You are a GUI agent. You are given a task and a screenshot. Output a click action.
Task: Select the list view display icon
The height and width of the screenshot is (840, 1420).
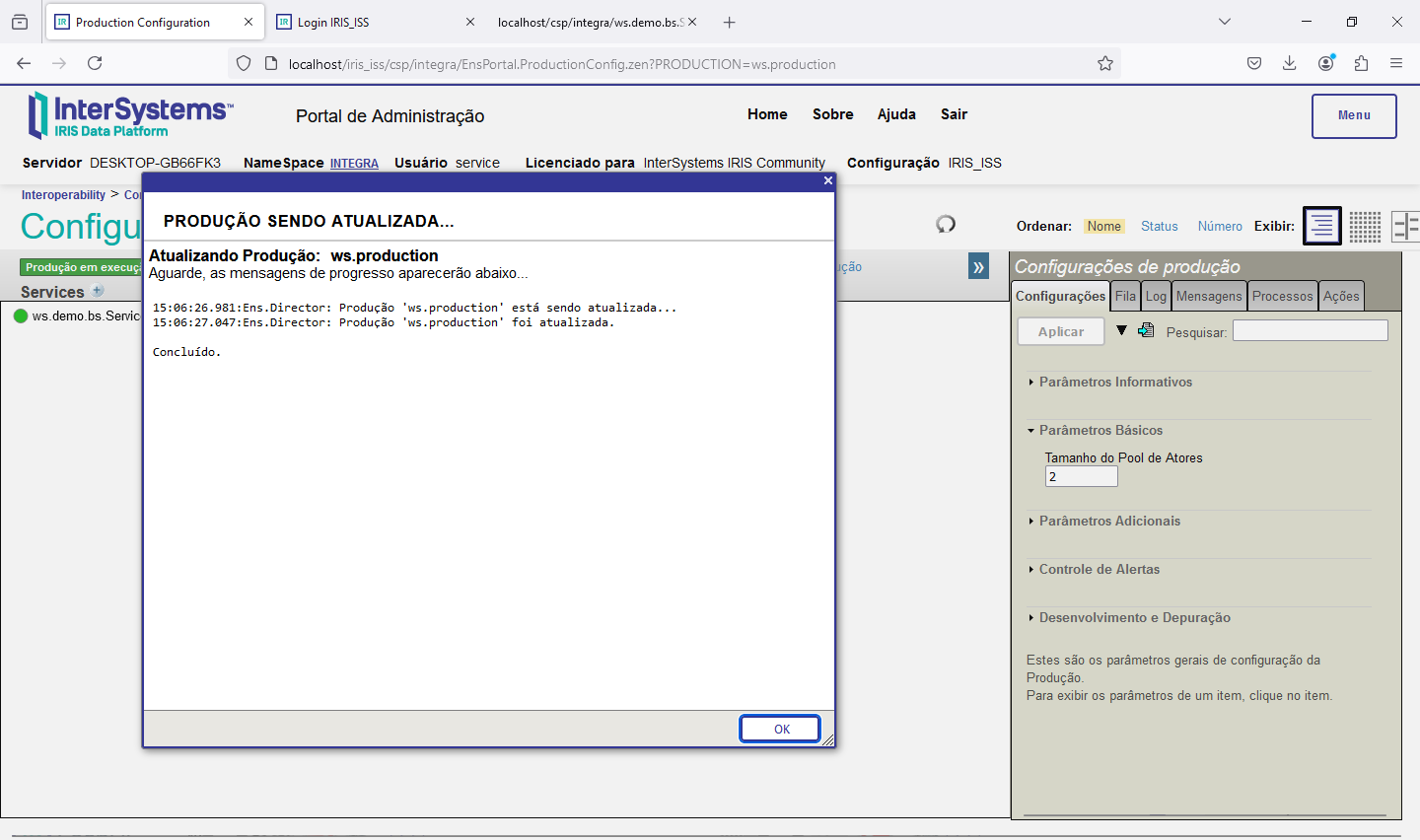click(1321, 226)
